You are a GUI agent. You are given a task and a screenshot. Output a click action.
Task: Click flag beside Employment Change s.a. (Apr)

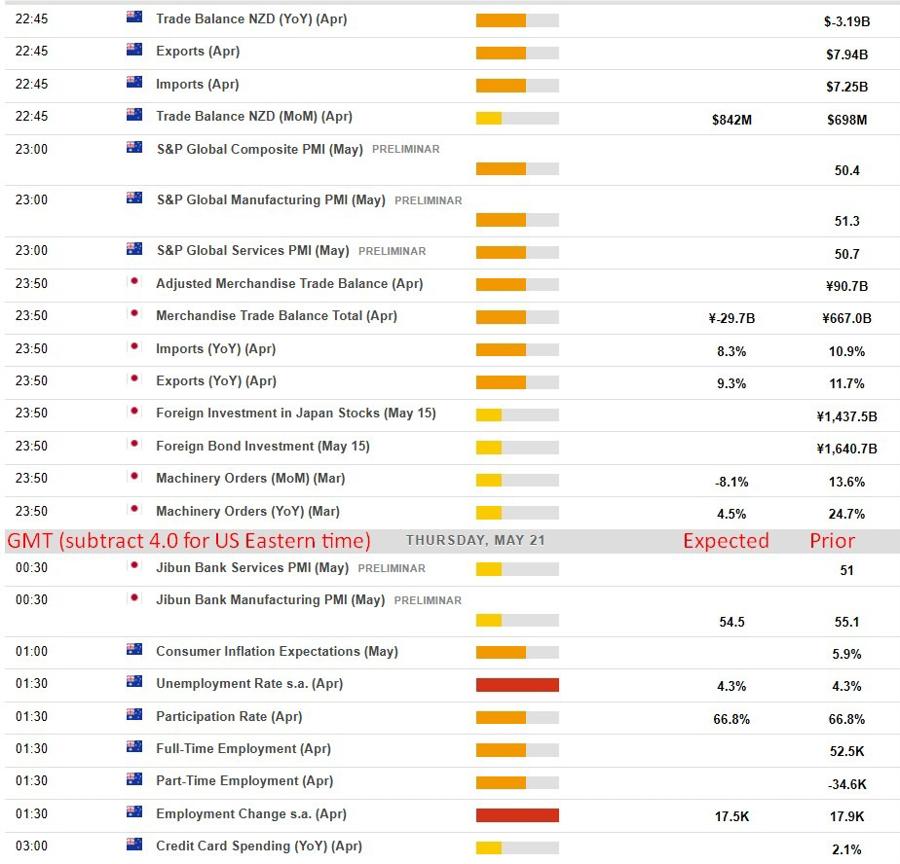pos(134,812)
